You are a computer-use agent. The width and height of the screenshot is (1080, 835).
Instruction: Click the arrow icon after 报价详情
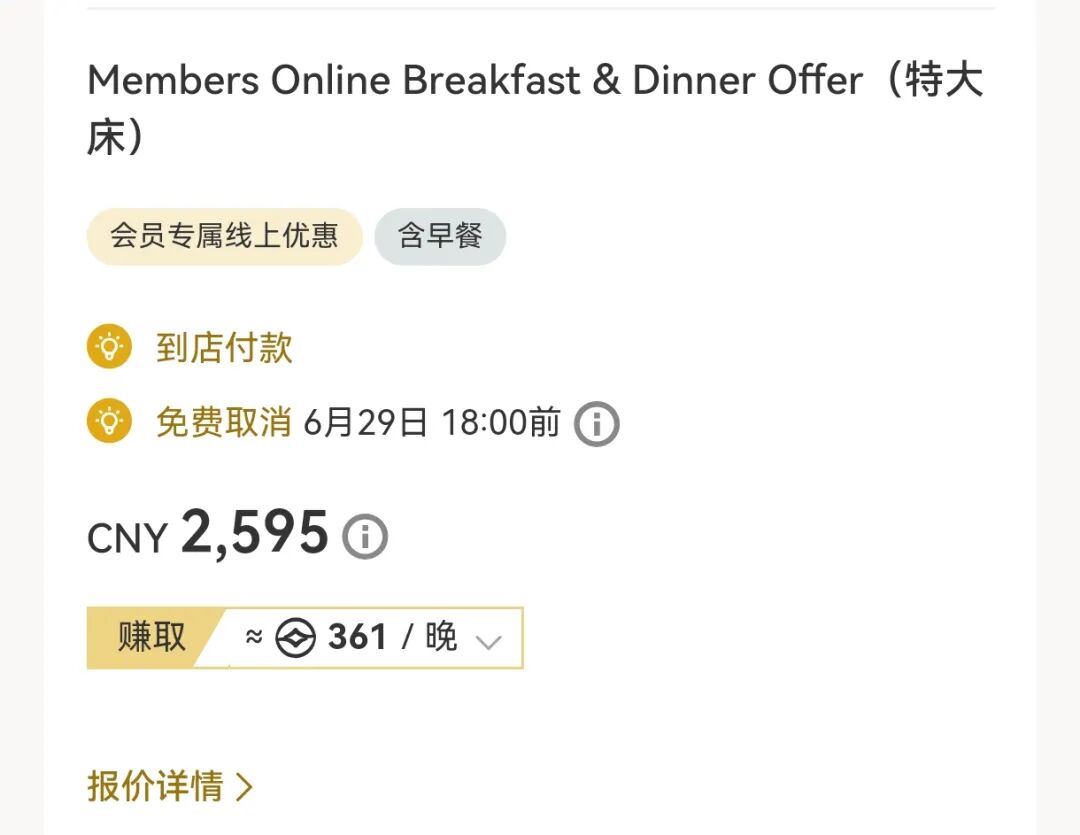(x=244, y=787)
